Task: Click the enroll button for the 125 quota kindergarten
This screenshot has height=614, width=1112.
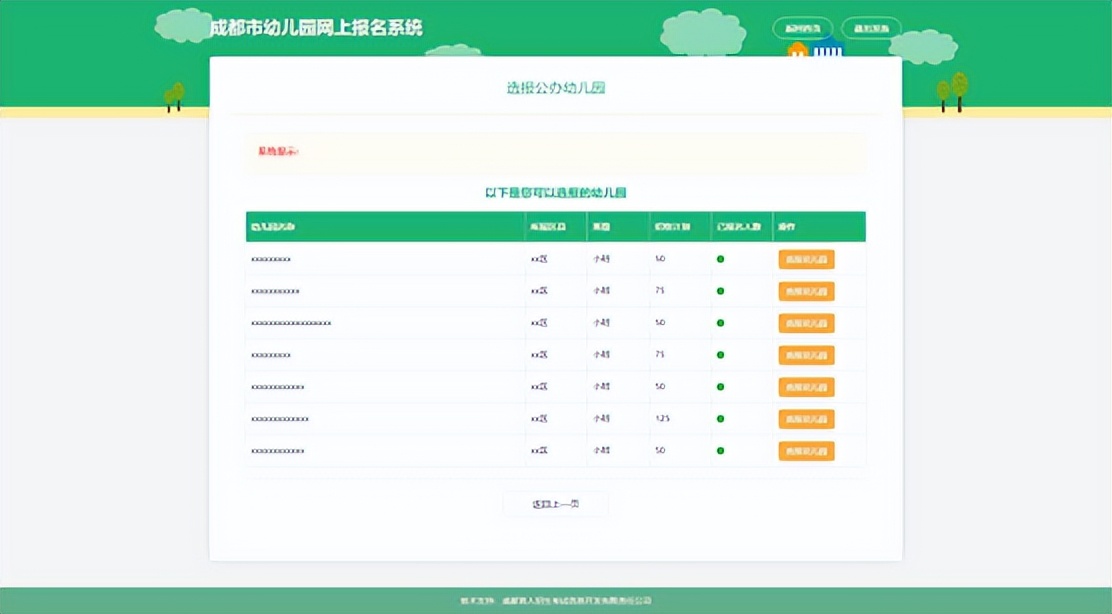Action: (x=807, y=419)
